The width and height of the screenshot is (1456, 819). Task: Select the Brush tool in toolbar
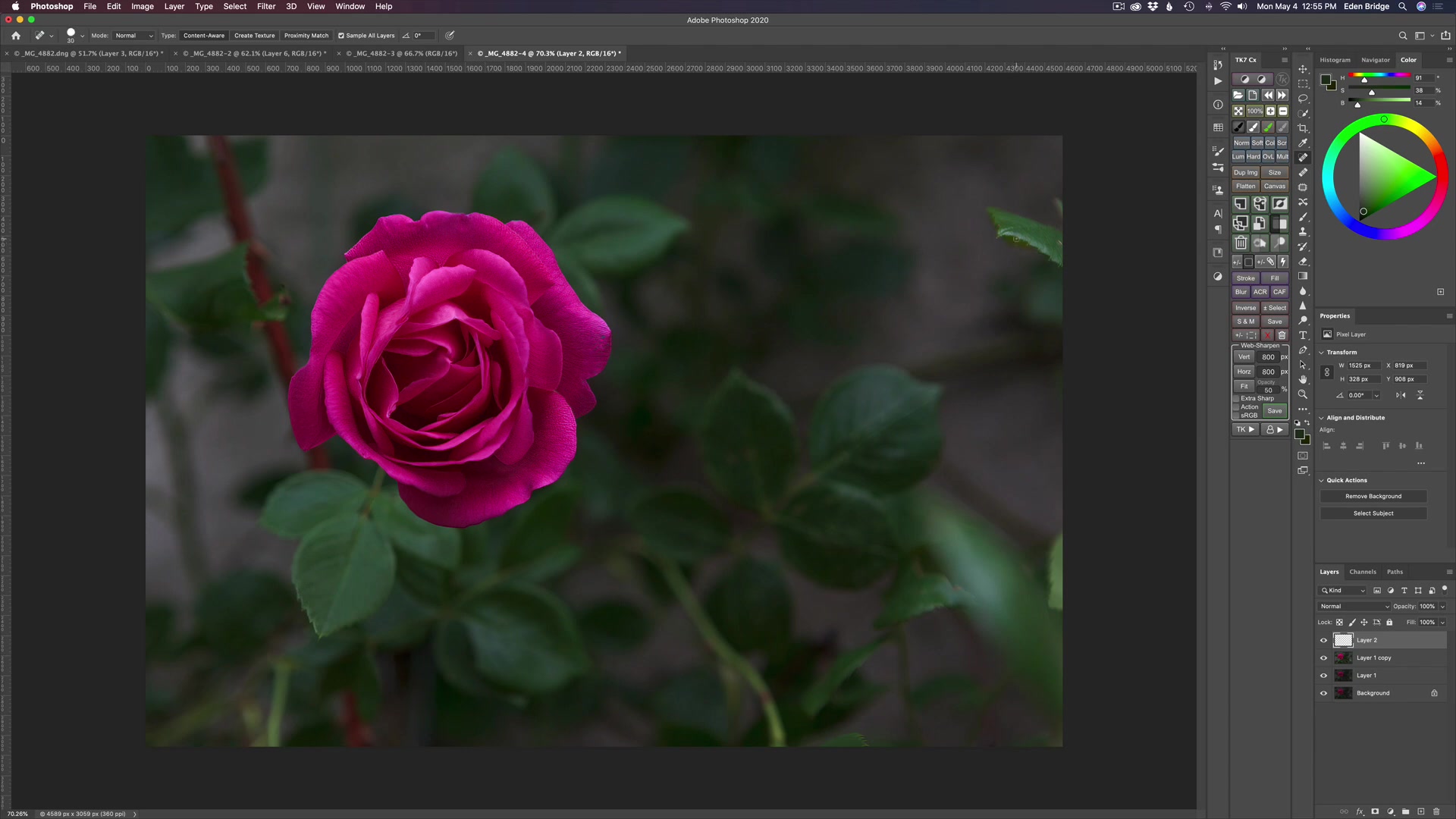tap(1303, 217)
